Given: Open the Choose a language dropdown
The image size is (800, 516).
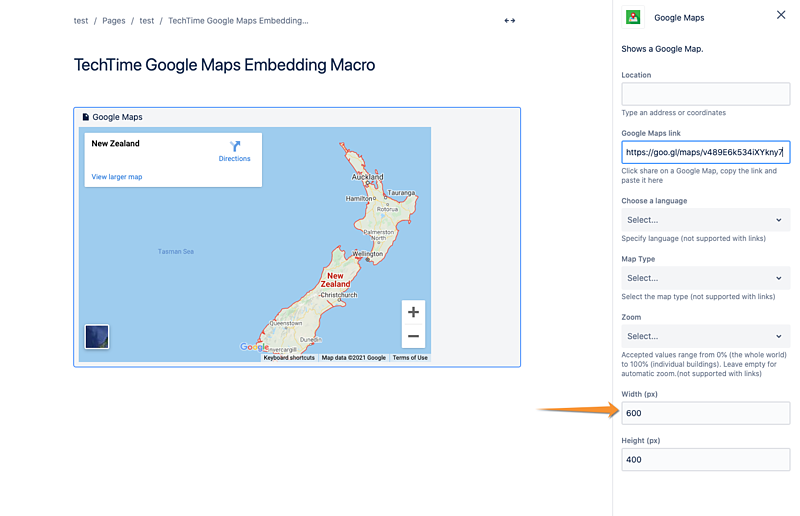Looking at the screenshot, I should point(706,220).
